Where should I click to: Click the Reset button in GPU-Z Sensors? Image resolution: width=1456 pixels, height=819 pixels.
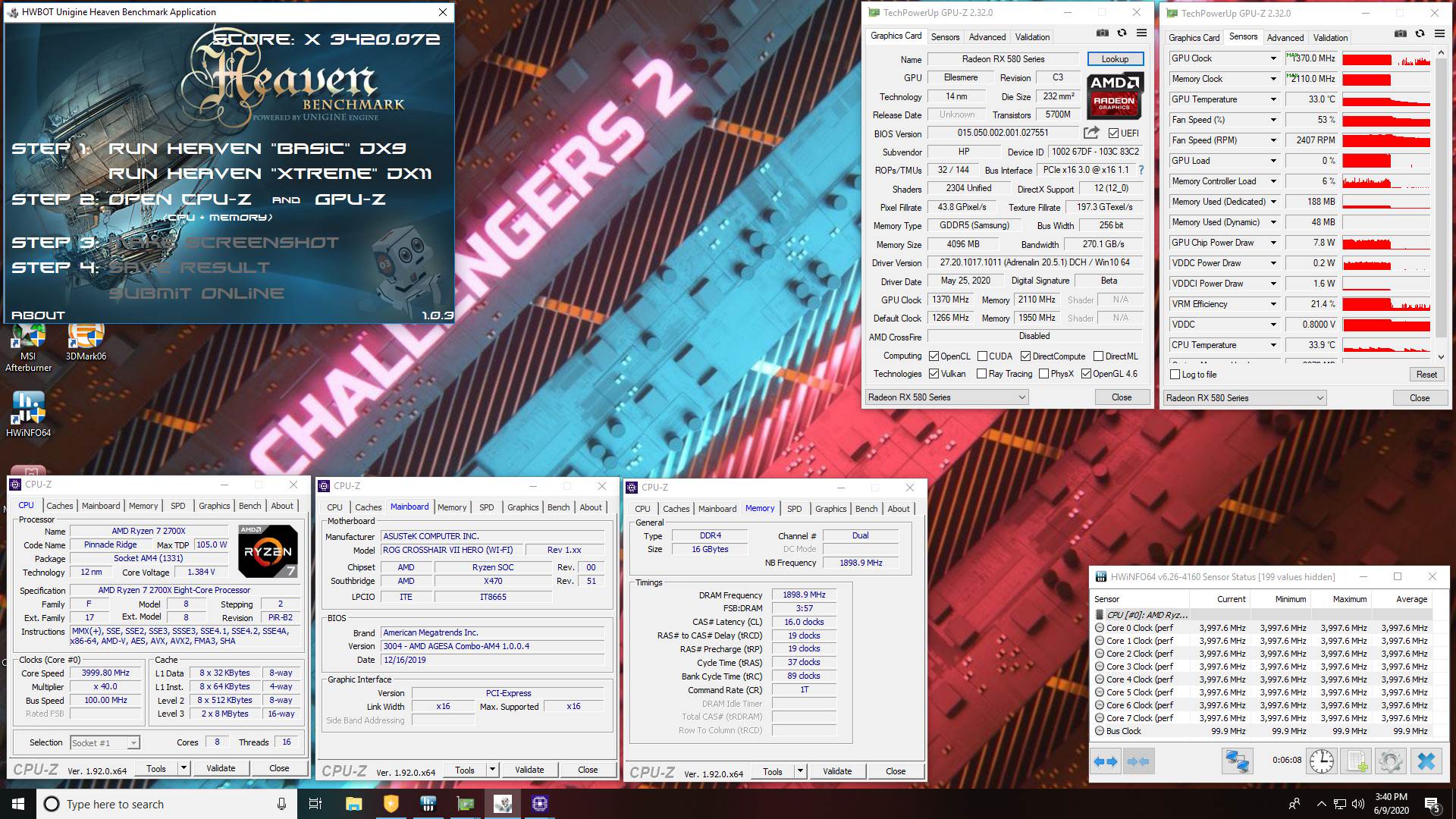1426,375
